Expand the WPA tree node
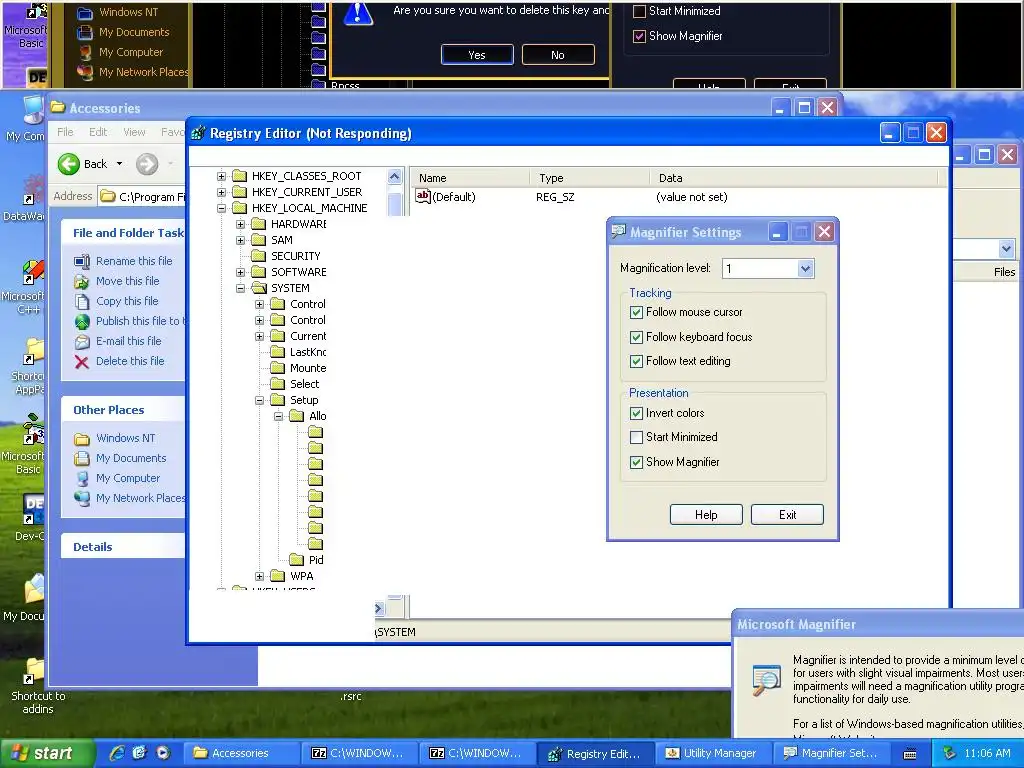 click(259, 576)
